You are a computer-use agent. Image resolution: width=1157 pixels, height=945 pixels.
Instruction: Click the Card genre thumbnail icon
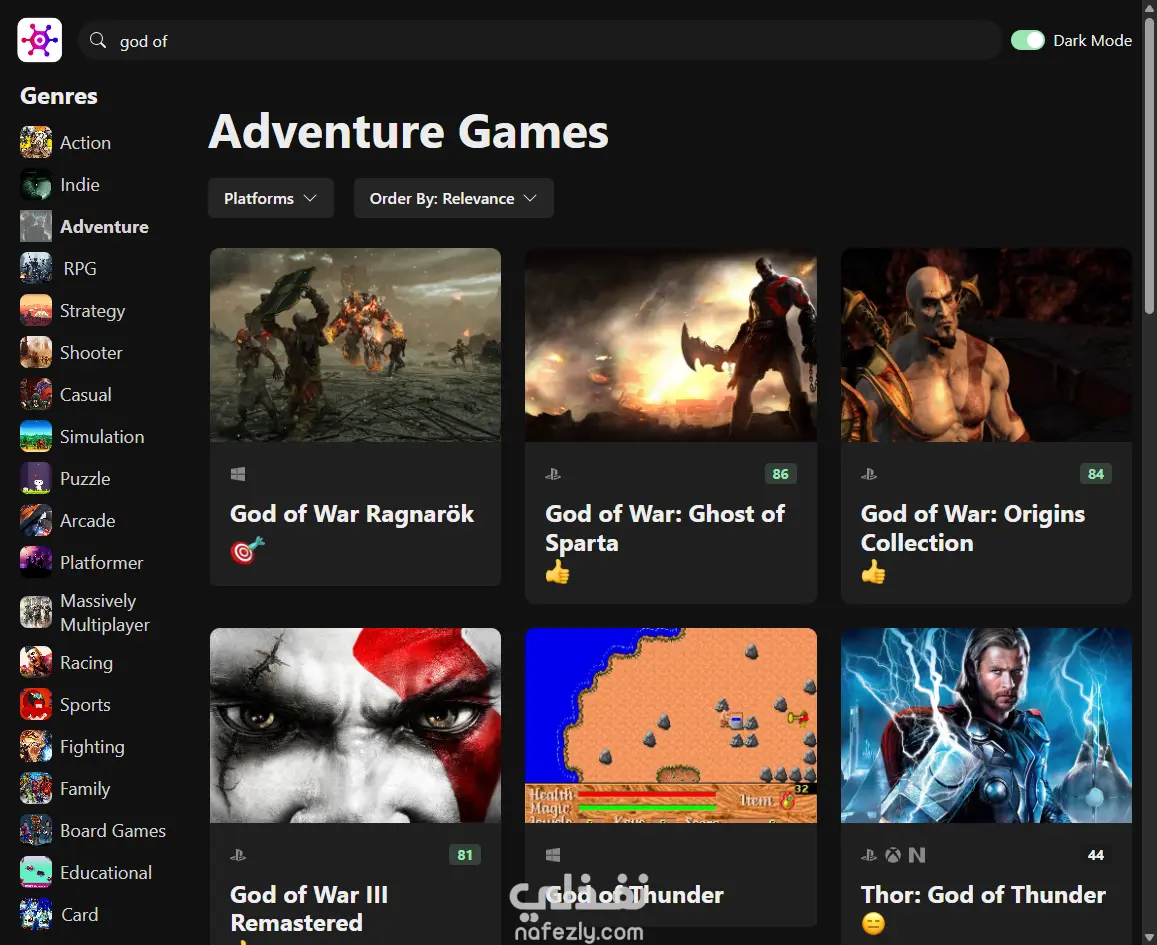[x=35, y=915]
